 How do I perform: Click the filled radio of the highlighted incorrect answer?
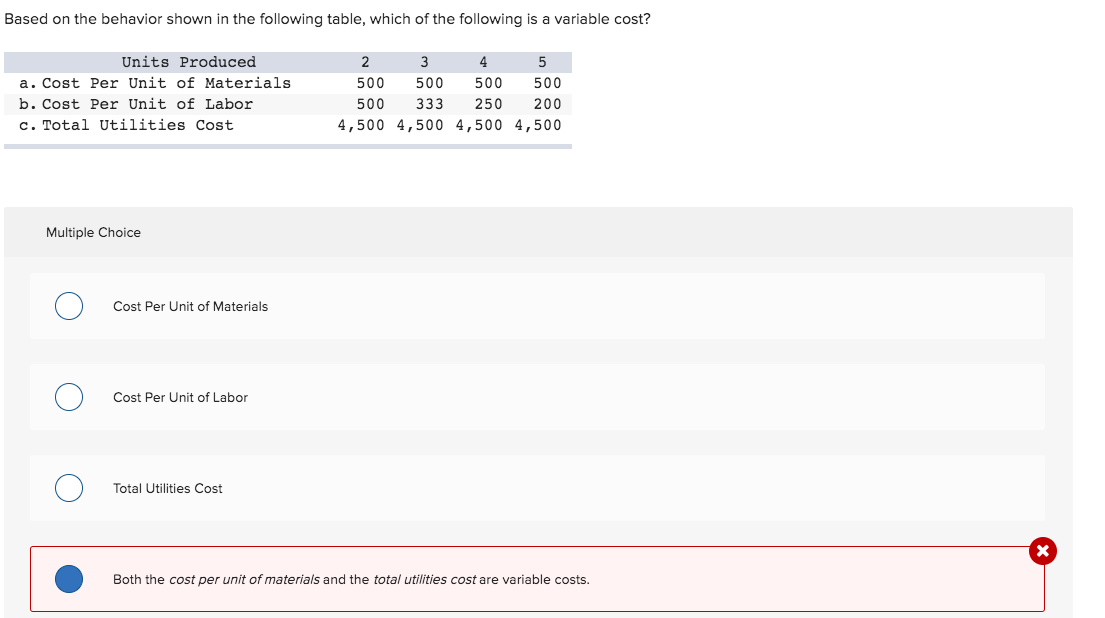click(68, 579)
